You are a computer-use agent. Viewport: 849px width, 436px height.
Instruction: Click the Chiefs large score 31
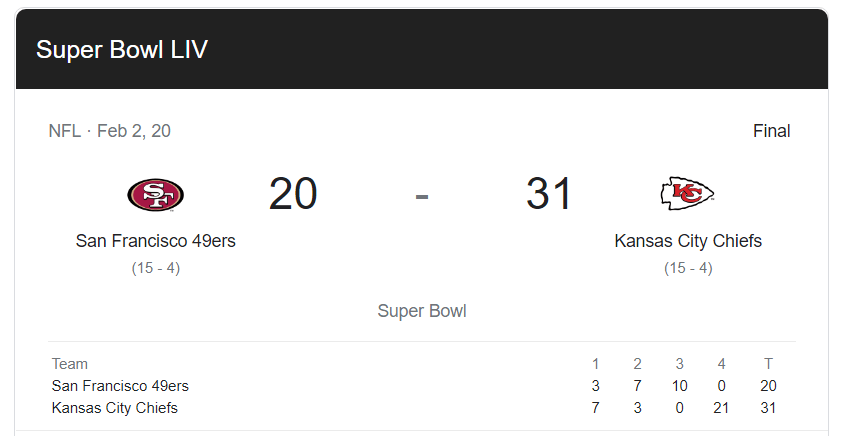pos(549,194)
